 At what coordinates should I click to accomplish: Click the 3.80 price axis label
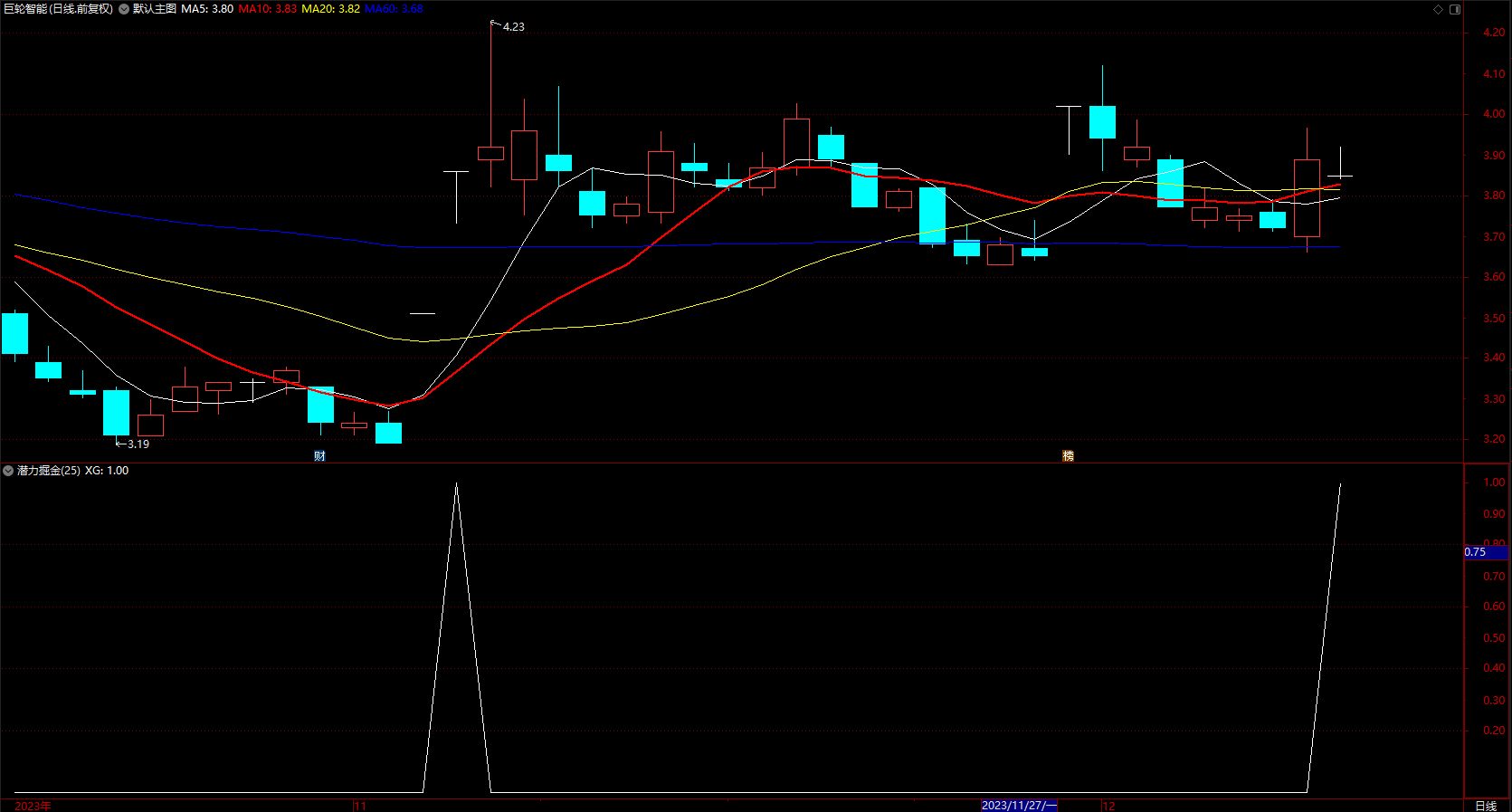point(1494,196)
